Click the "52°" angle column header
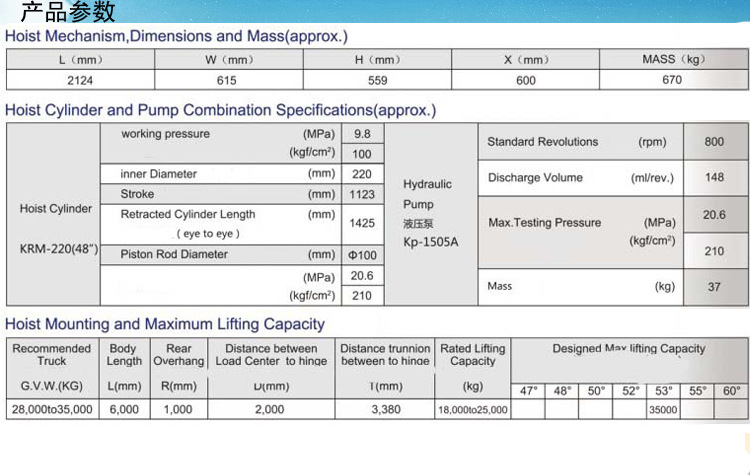The width and height of the screenshot is (750, 475). [630, 391]
